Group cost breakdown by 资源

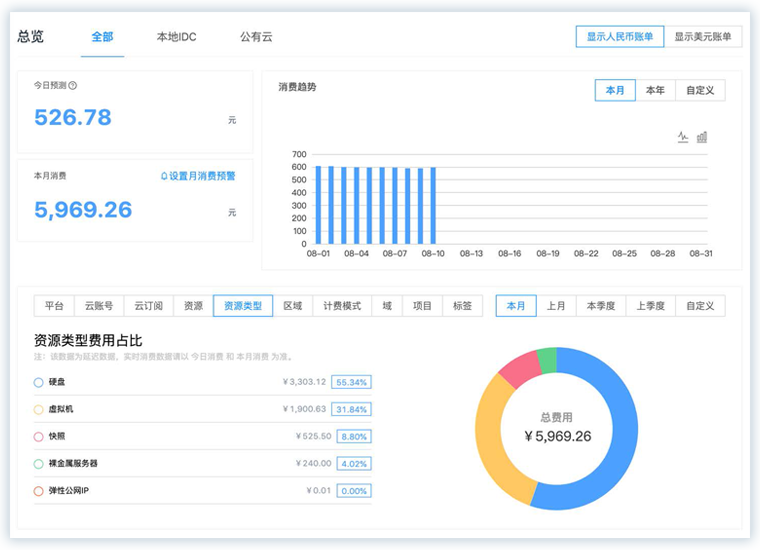(193, 306)
